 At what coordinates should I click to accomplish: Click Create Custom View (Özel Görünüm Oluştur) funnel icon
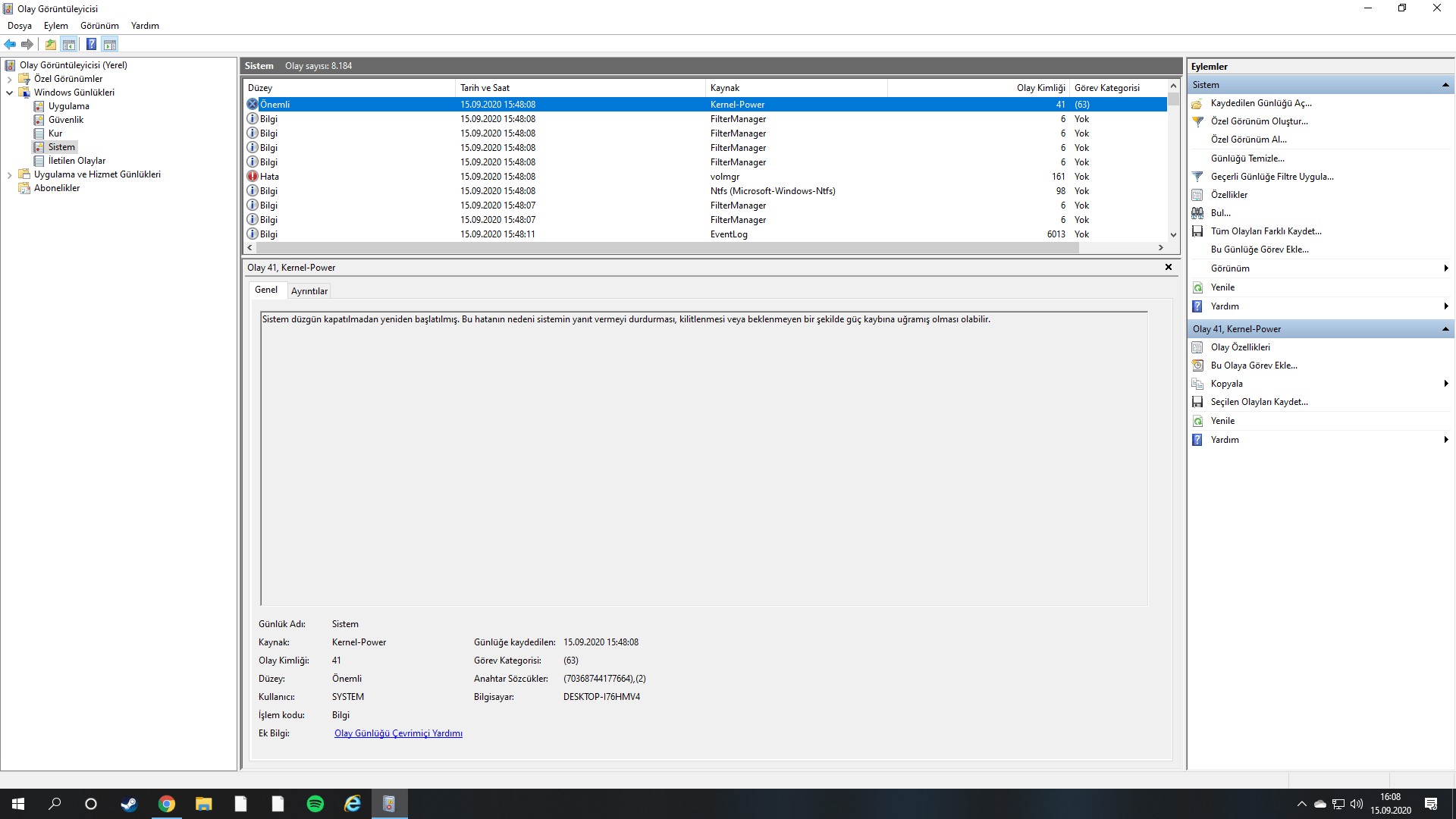(1197, 121)
